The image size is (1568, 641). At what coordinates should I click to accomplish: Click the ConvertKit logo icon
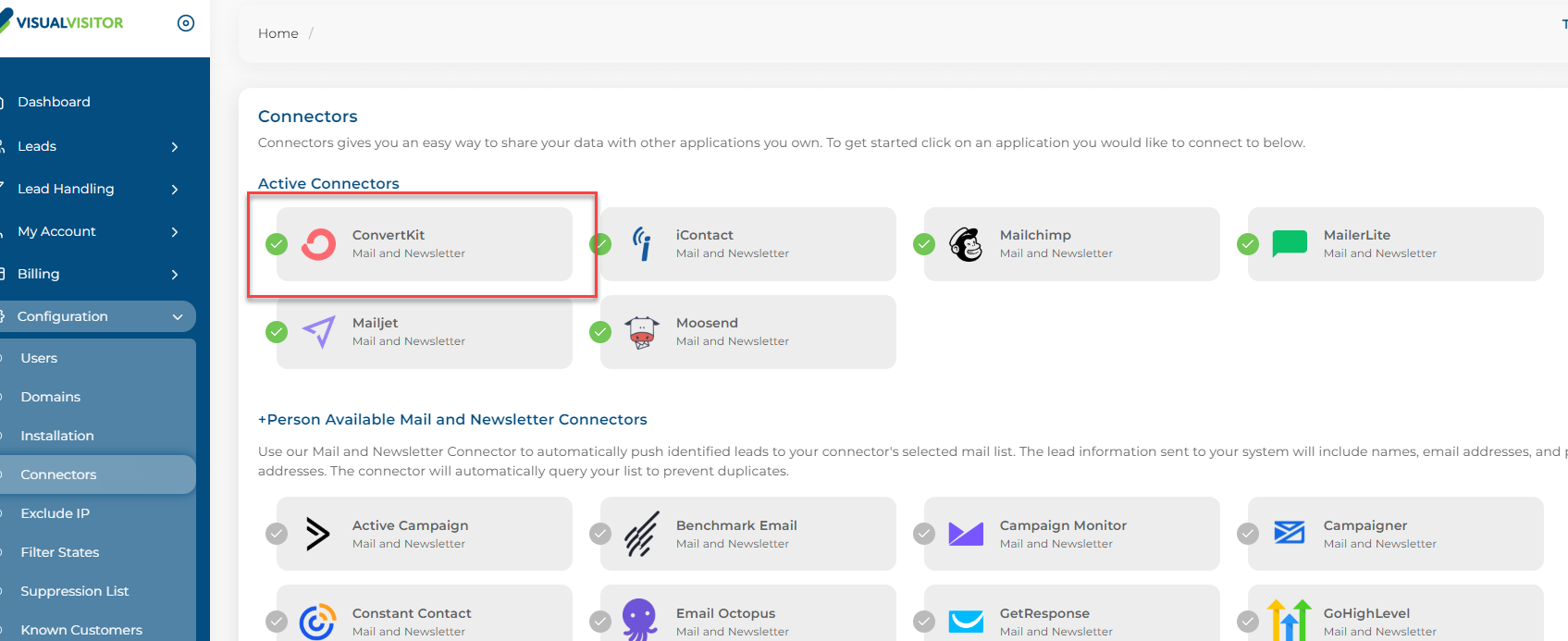click(x=318, y=244)
